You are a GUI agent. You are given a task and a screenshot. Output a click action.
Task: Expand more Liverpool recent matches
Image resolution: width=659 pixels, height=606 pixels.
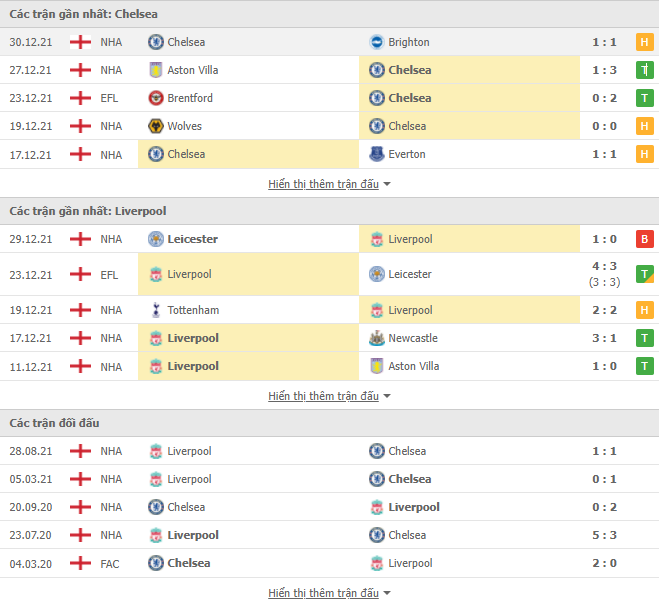click(329, 396)
